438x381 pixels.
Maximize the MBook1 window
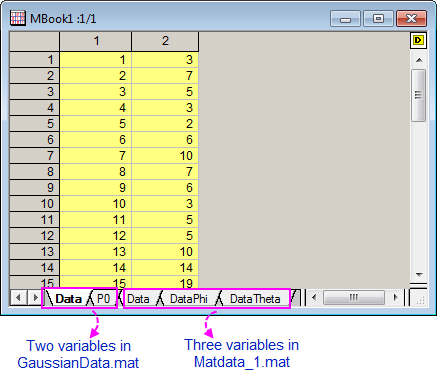[x=378, y=19]
